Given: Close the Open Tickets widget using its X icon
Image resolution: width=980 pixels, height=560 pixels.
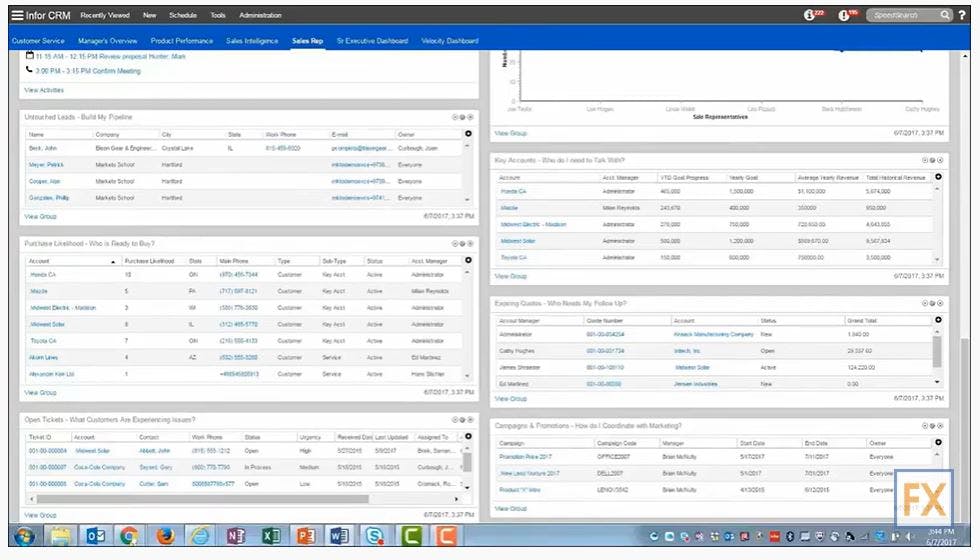Looking at the screenshot, I should (x=470, y=419).
